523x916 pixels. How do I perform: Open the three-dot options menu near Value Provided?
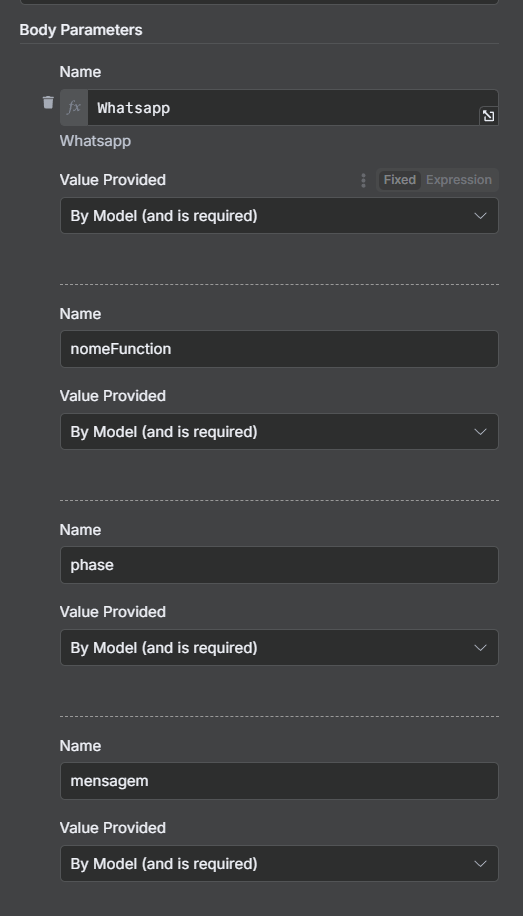363,180
